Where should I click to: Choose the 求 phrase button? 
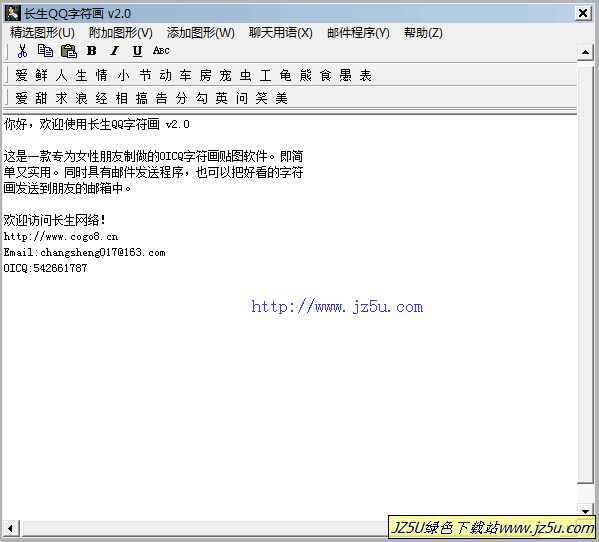pos(61,98)
